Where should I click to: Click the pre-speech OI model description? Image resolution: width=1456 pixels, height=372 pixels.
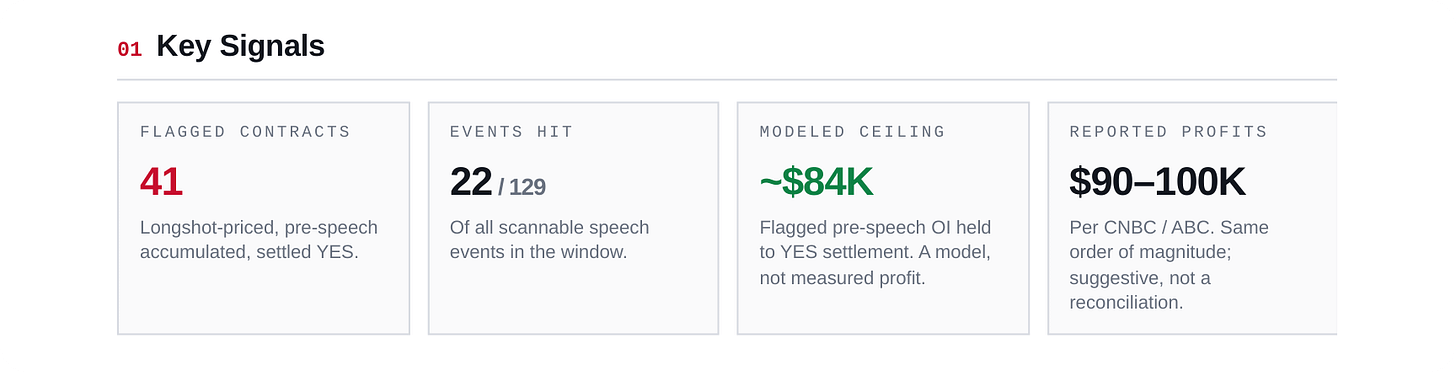(x=875, y=253)
